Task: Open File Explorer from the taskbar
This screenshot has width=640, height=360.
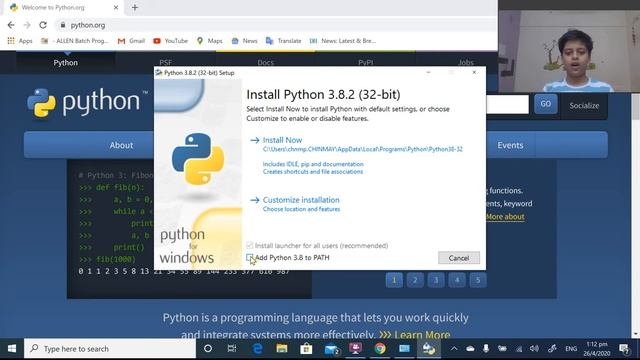Action: pos(282,349)
